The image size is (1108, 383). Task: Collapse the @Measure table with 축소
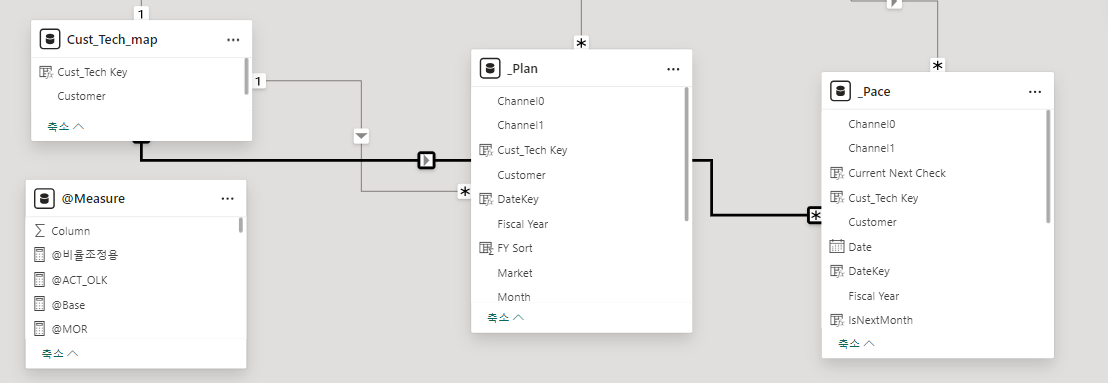pos(60,353)
